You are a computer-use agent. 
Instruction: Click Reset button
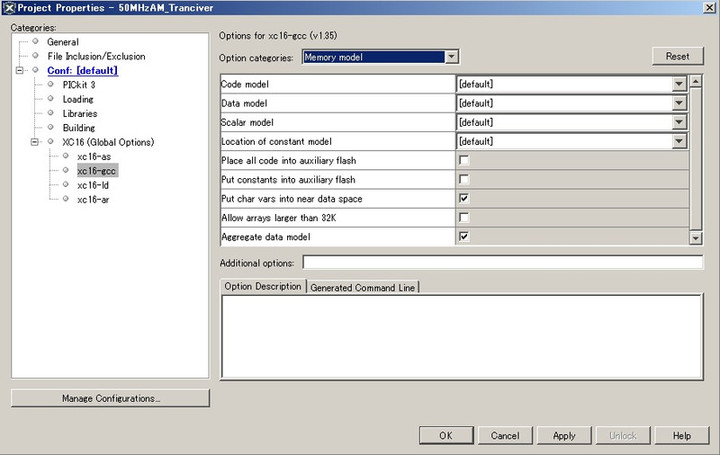677,56
